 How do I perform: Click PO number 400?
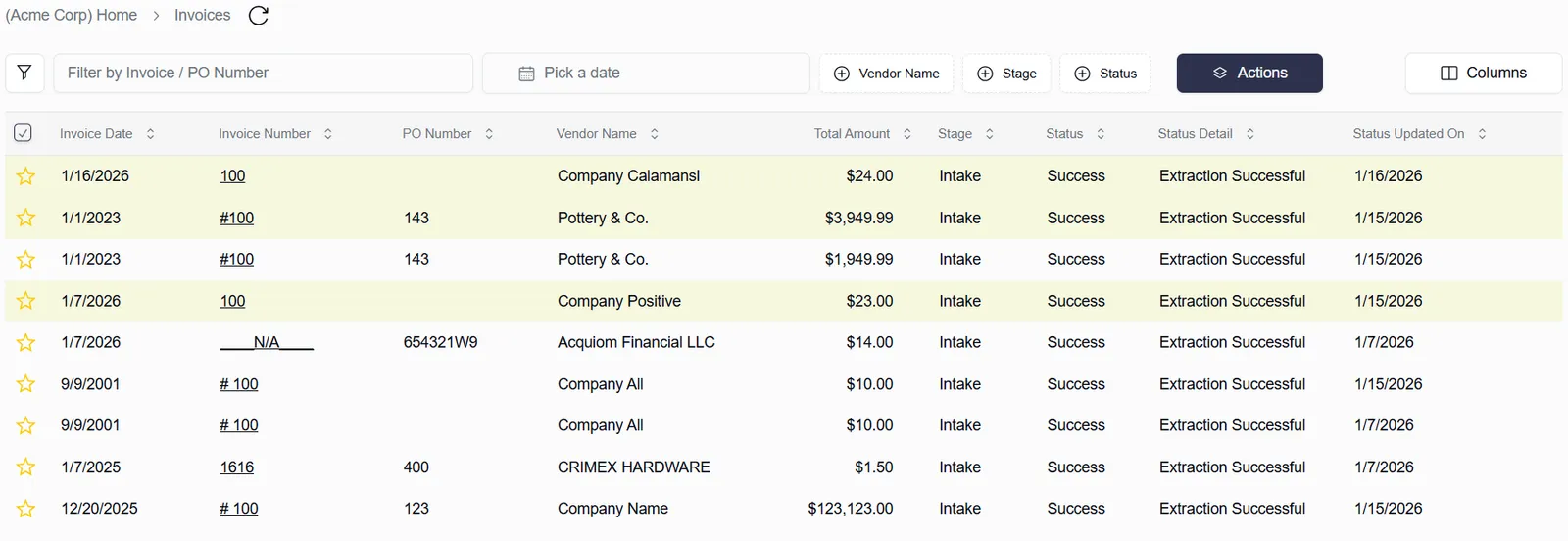416,467
